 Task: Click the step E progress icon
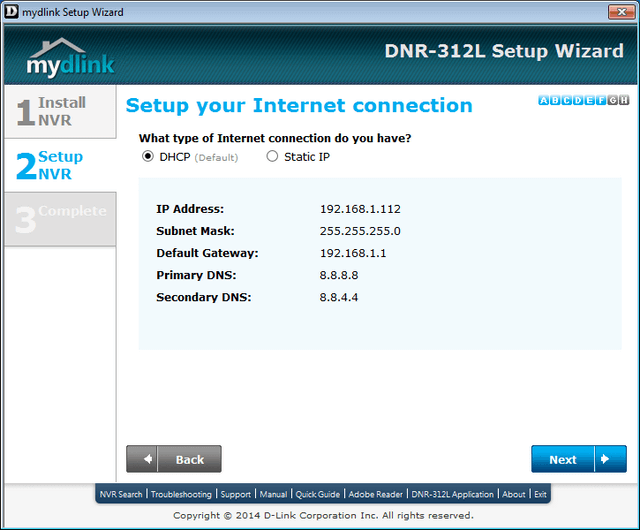coord(589,100)
